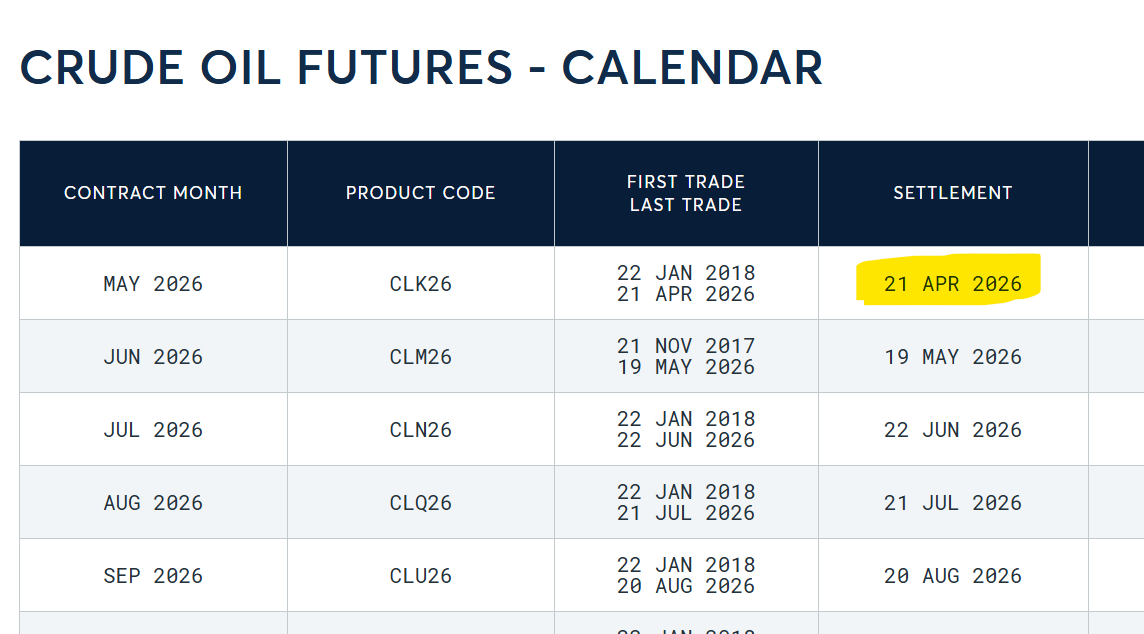1144x634 pixels.
Task: Click the highlighted 21 APR 2026 settlement date
Action: click(952, 284)
